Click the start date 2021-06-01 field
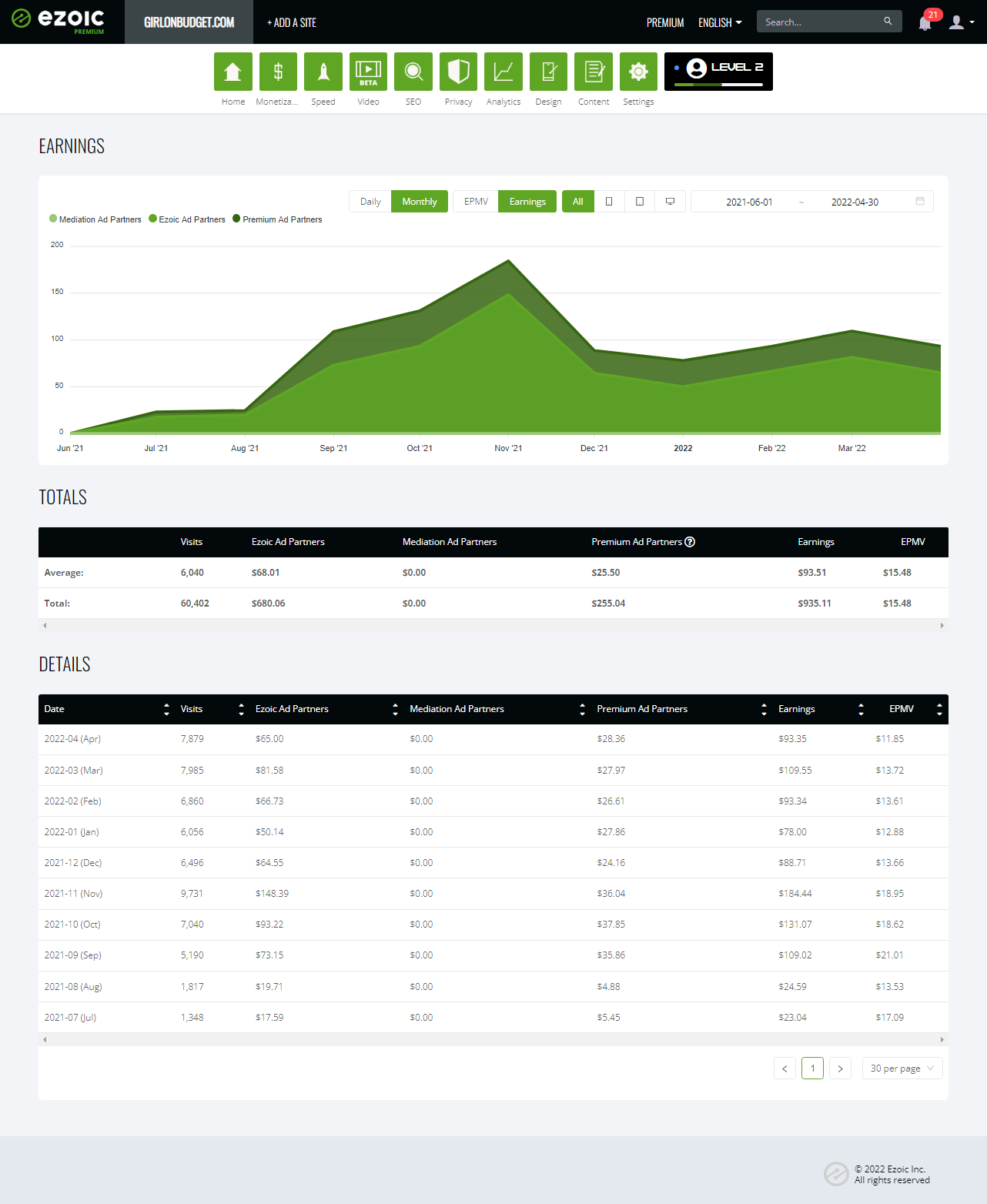The width and height of the screenshot is (987, 1204). [749, 202]
